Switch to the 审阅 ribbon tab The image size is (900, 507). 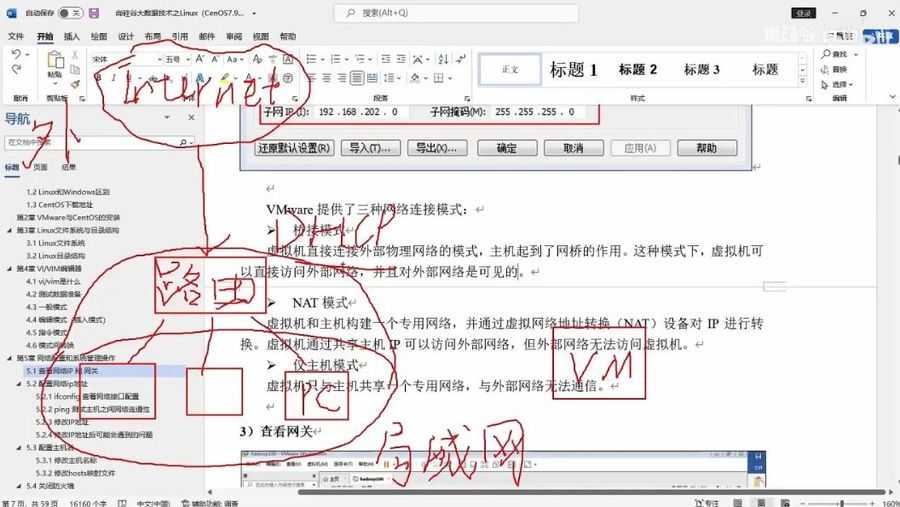click(x=234, y=36)
